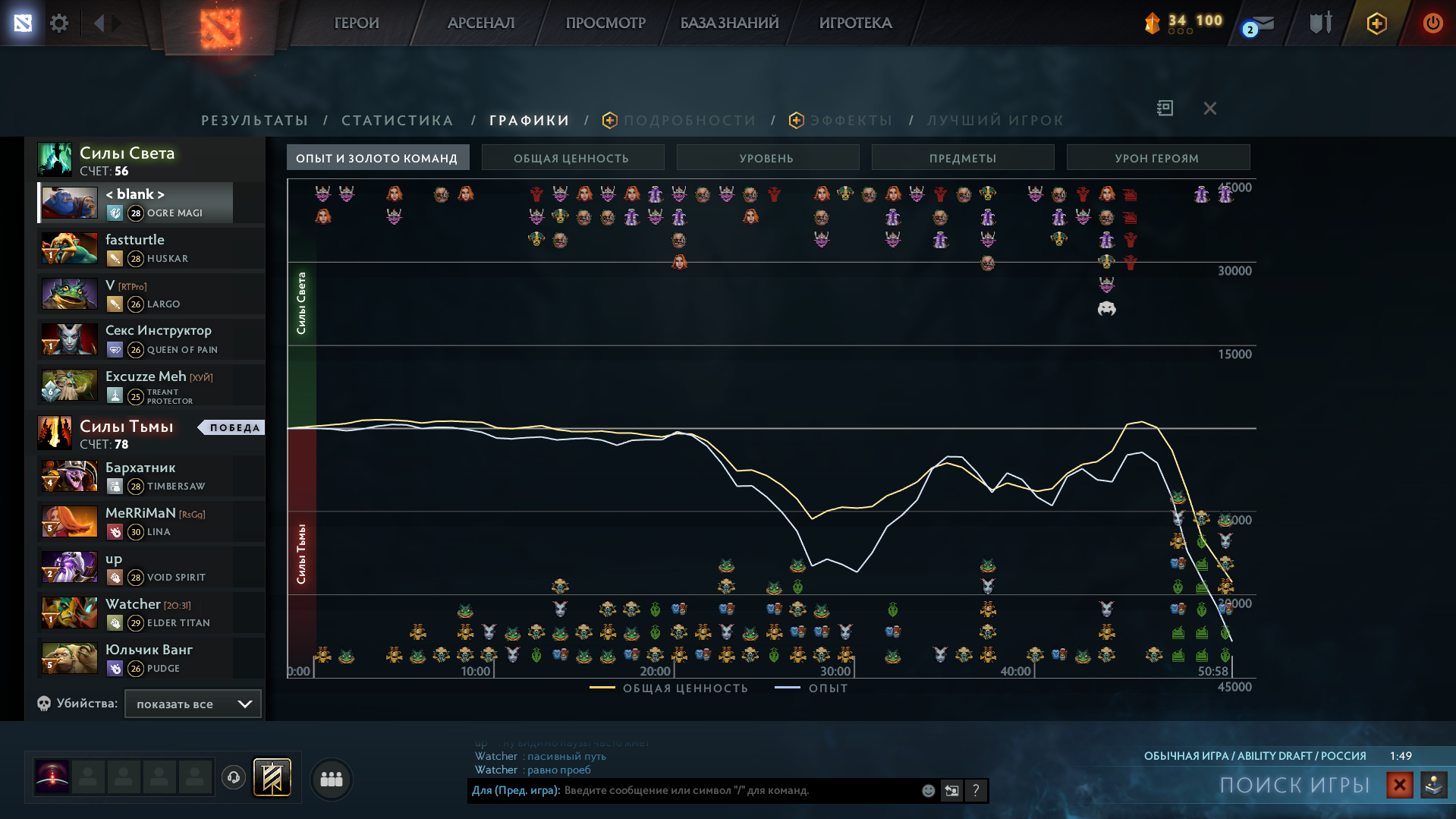1456x819 pixels.
Task: Show the Опыт и золото команд graph
Action: 378,158
